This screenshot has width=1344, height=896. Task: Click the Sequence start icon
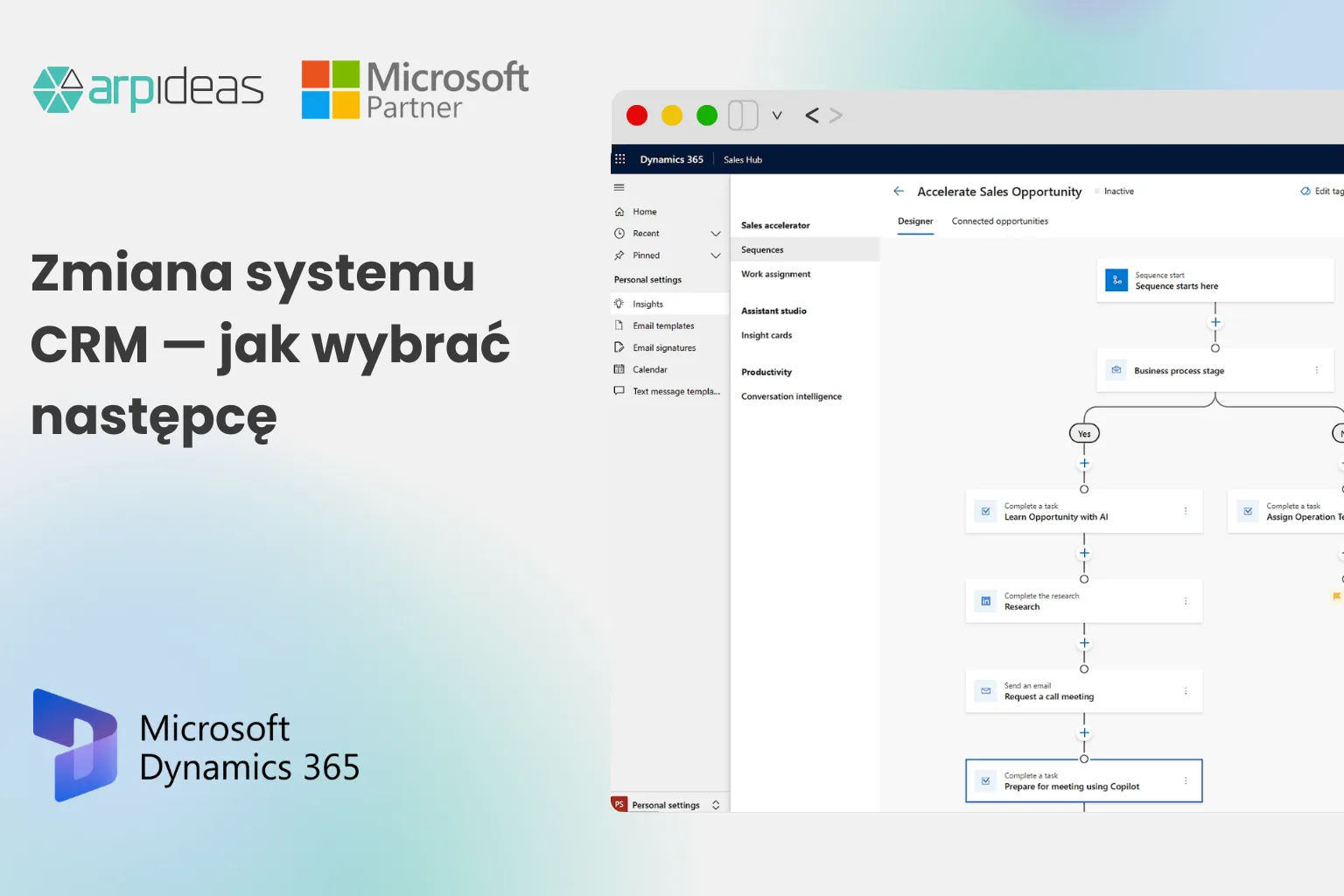1116,280
